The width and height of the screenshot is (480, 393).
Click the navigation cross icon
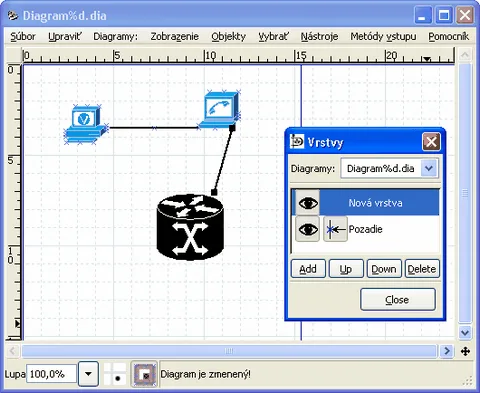pyautogui.click(x=465, y=351)
